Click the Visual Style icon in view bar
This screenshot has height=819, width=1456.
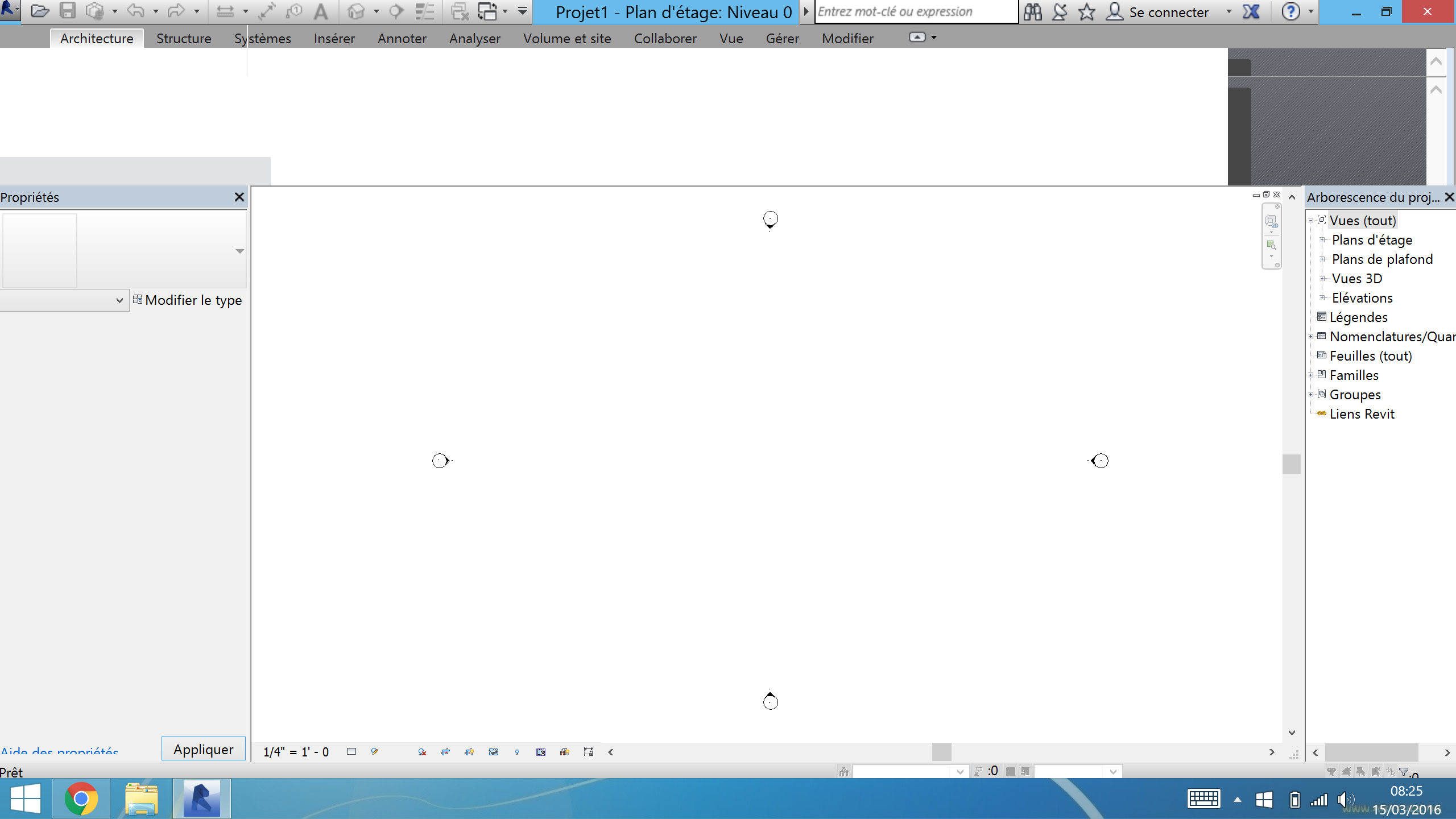tap(374, 751)
